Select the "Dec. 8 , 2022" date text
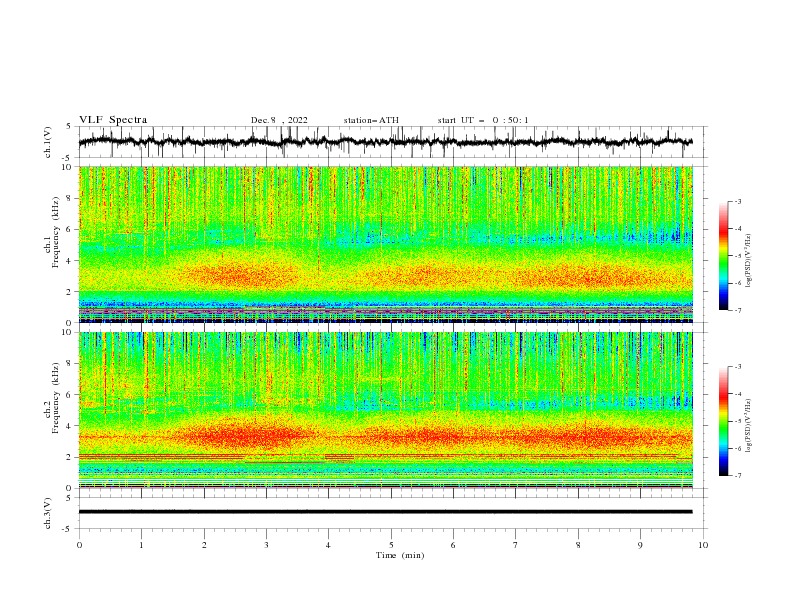792x612 pixels. (x=279, y=120)
